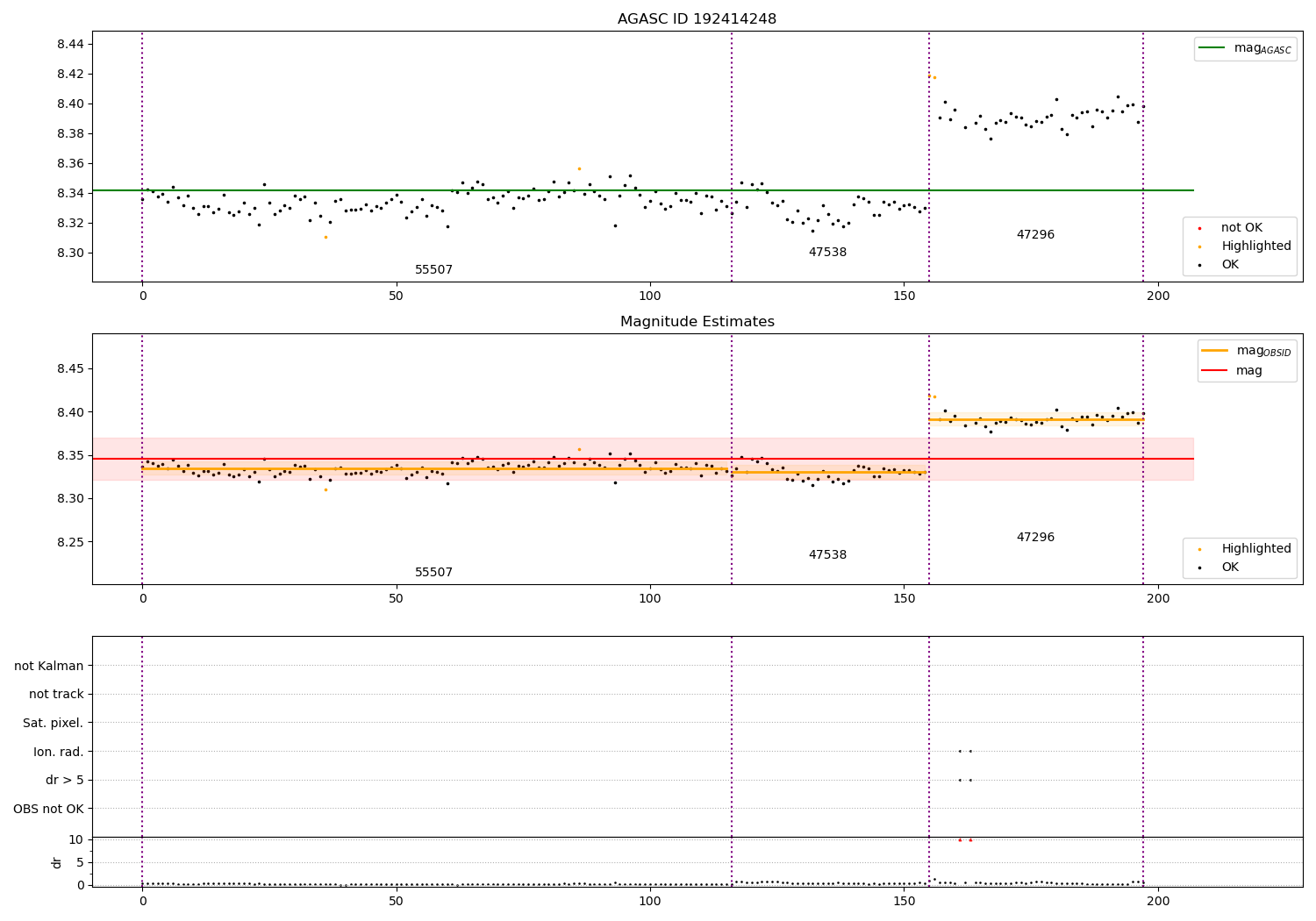Click y-axis tick 8.35 in Magnitude Estimates plot

[x=70, y=455]
